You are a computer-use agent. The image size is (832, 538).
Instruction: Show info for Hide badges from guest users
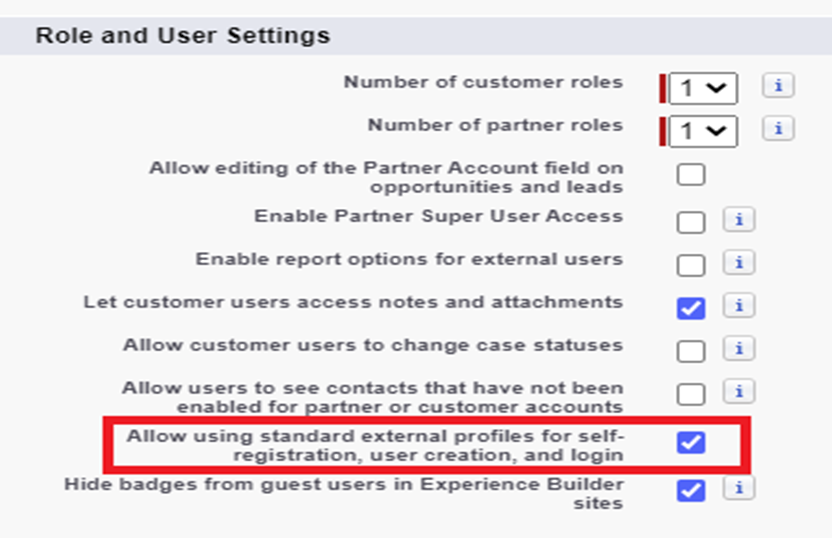(738, 489)
